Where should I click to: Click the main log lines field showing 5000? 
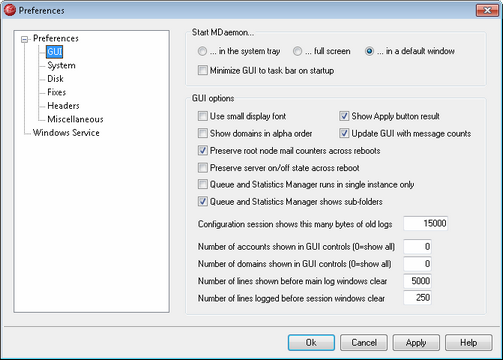417,281
